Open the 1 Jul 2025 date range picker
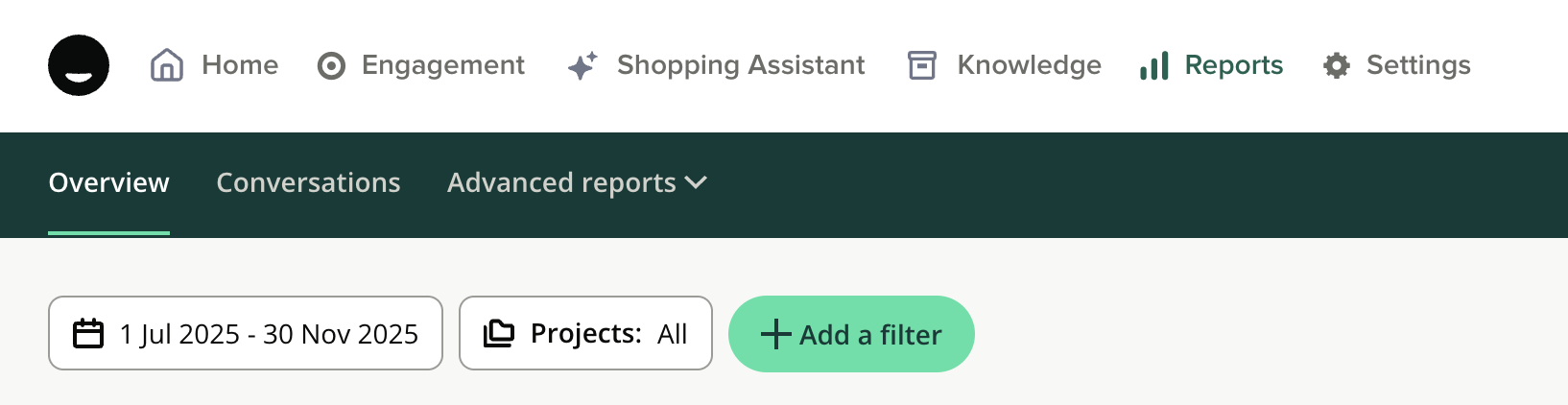1568x405 pixels. pyautogui.click(x=269, y=334)
